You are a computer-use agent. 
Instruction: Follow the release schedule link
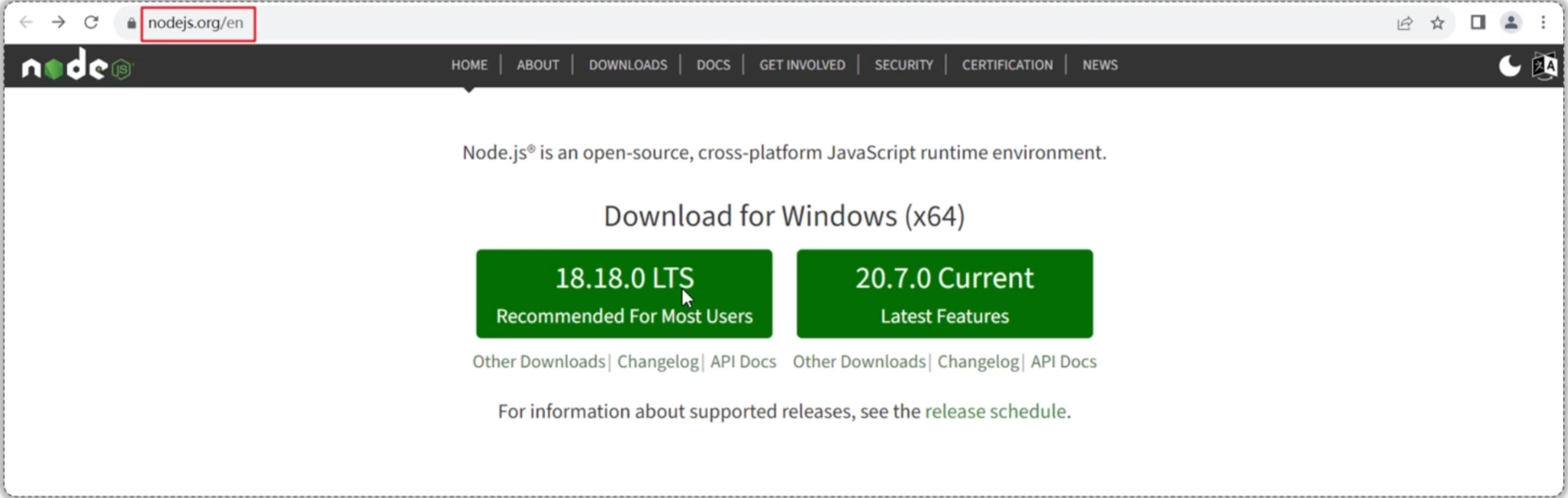pos(996,411)
